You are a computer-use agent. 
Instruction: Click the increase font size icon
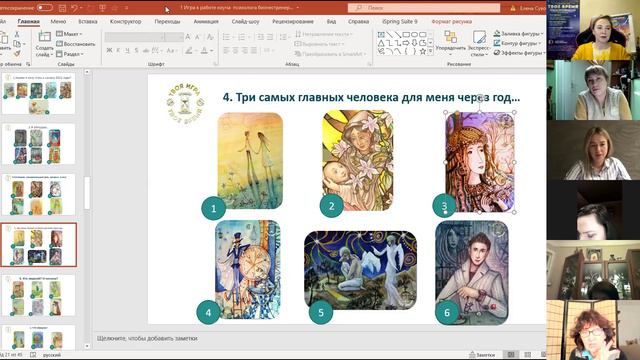(x=188, y=37)
